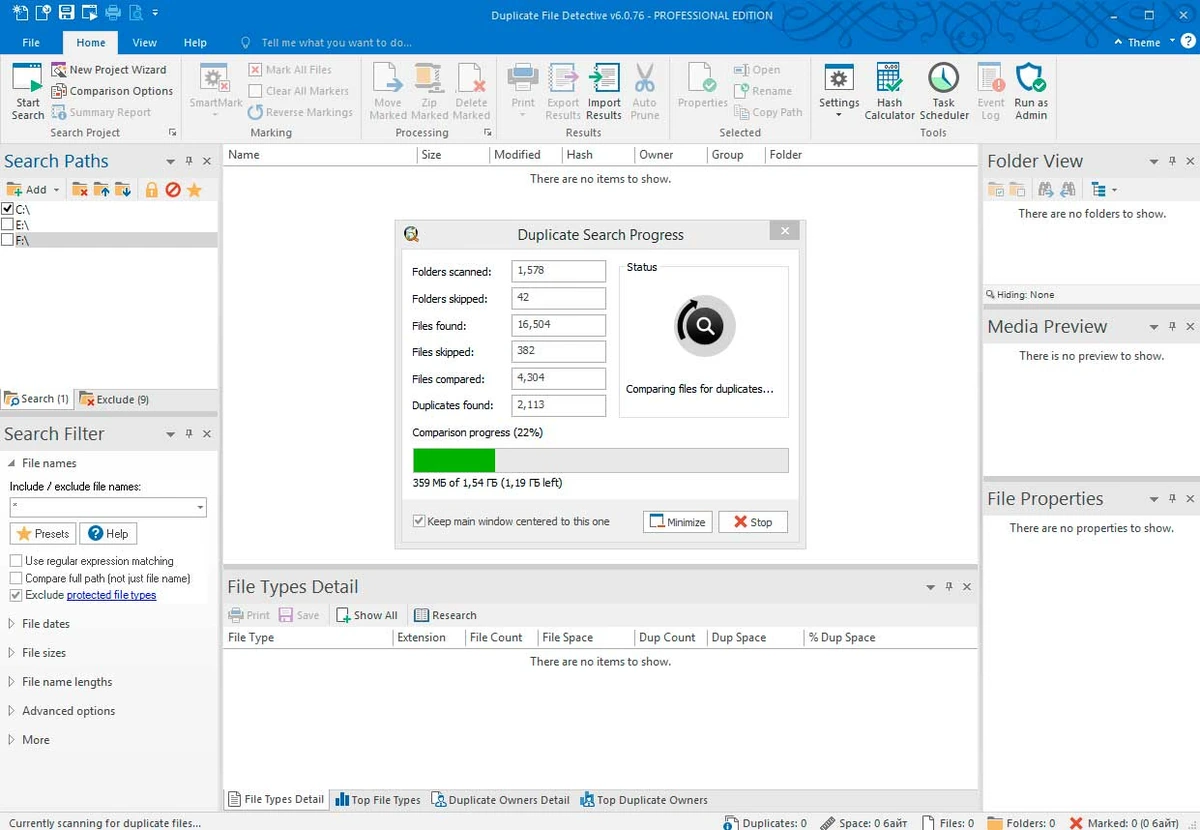Switch to the View ribbon tab
The height and width of the screenshot is (830, 1200).
(145, 43)
